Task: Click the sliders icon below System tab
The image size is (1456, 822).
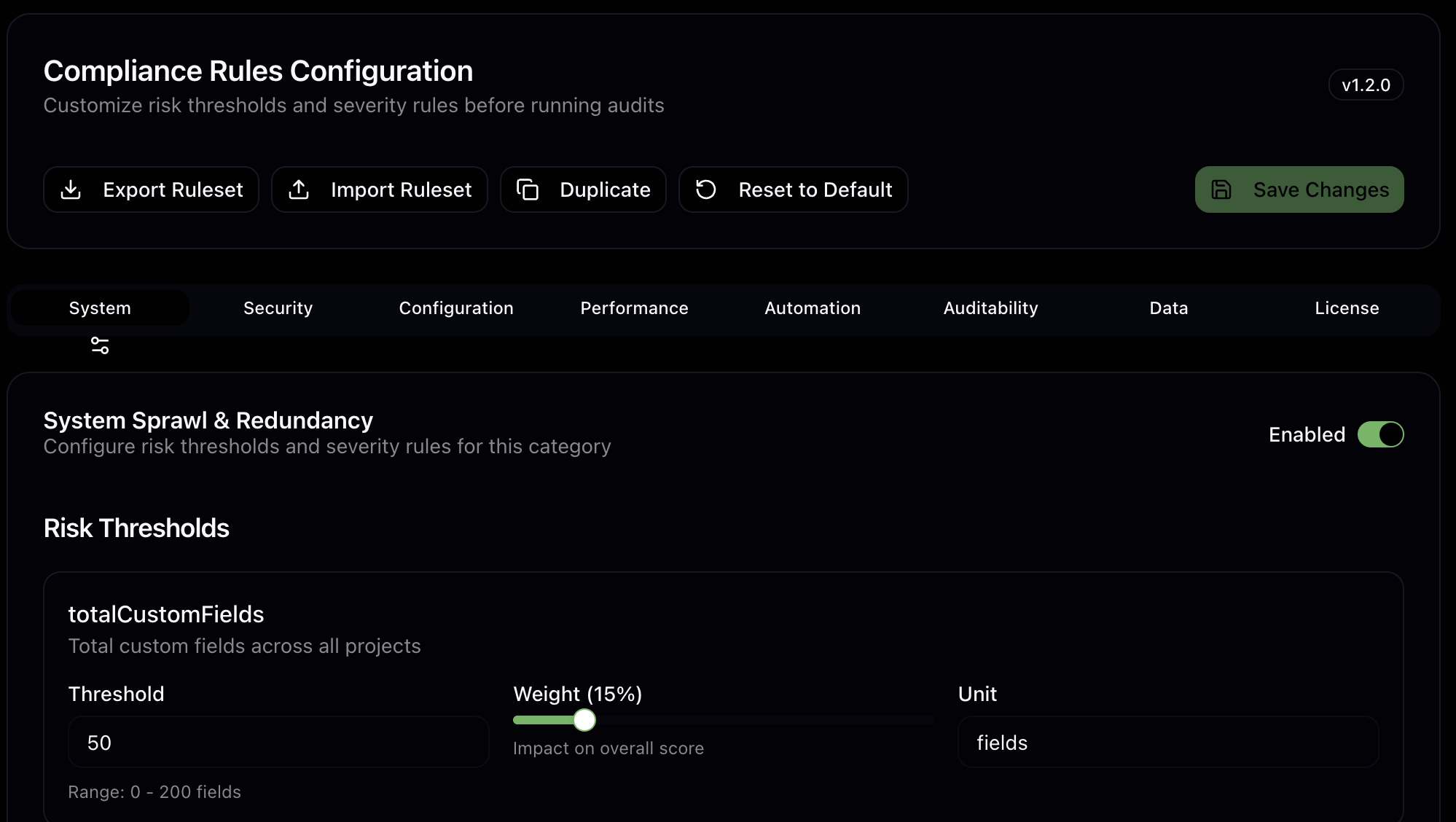Action: [100, 345]
